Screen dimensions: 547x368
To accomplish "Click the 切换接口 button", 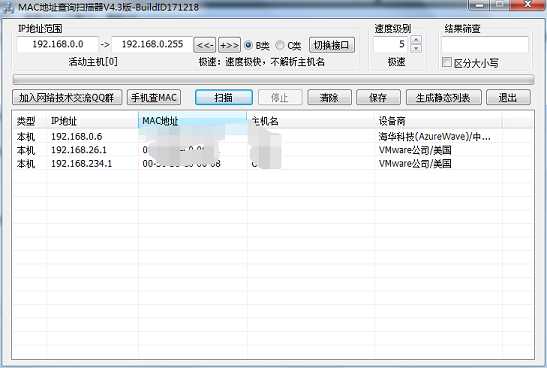I will (332, 45).
